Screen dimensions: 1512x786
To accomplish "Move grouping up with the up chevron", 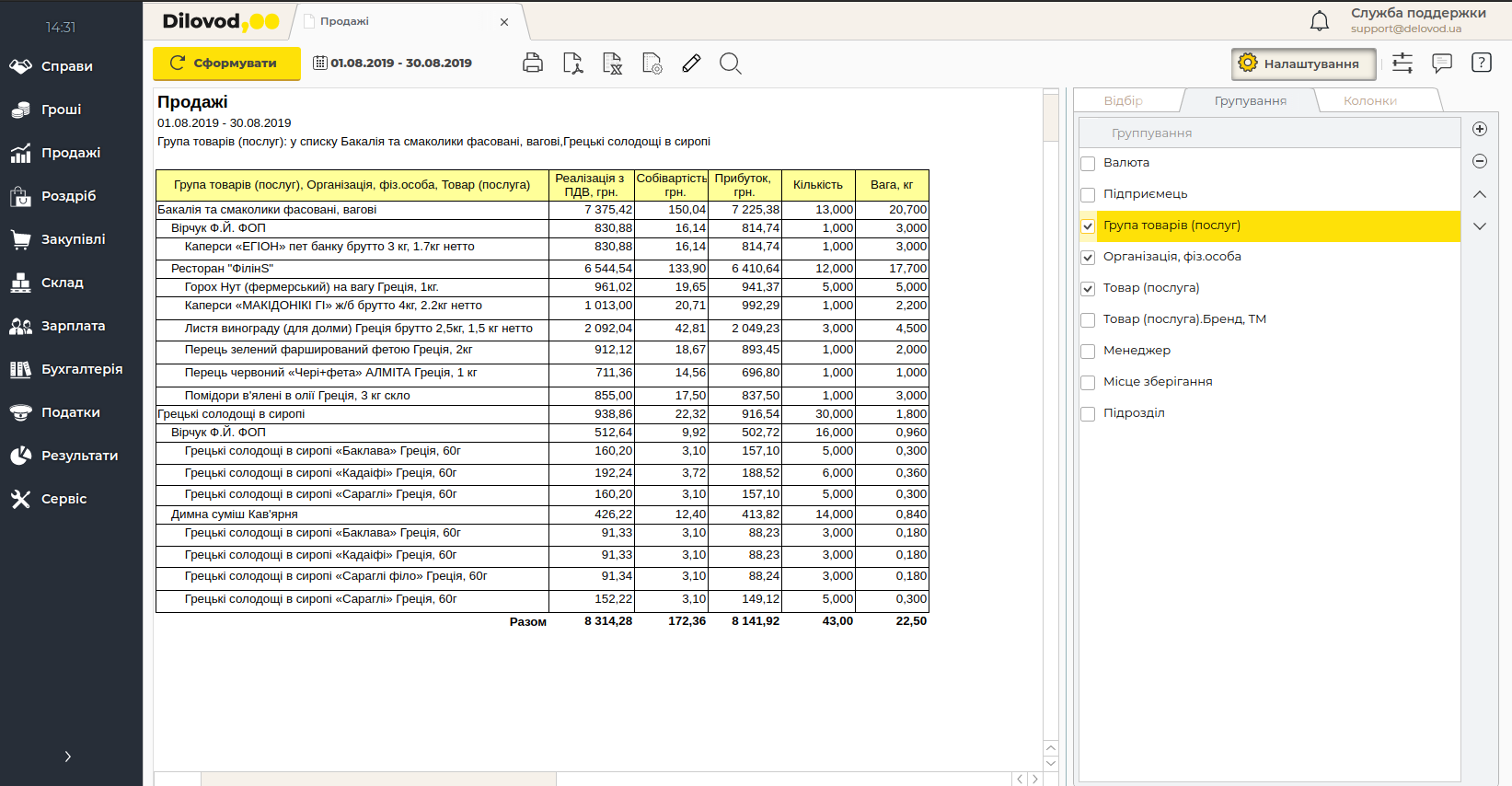I will [1480, 194].
